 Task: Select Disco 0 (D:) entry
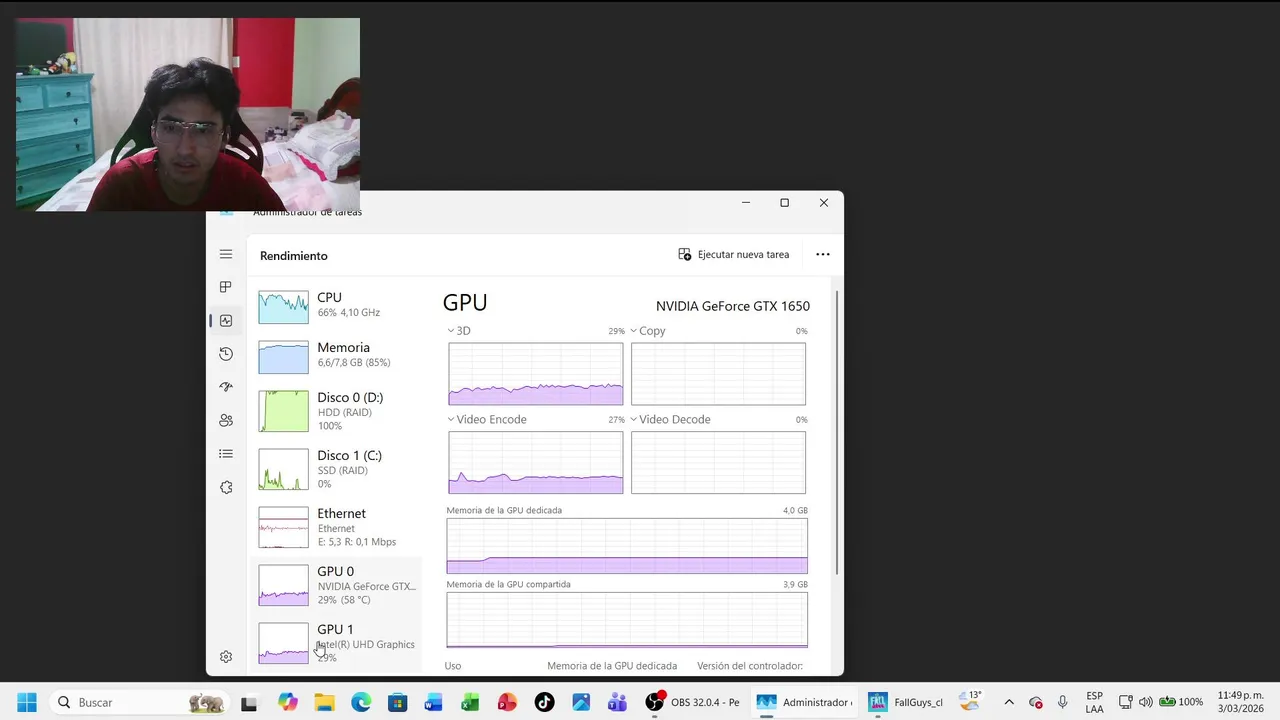[338, 411]
